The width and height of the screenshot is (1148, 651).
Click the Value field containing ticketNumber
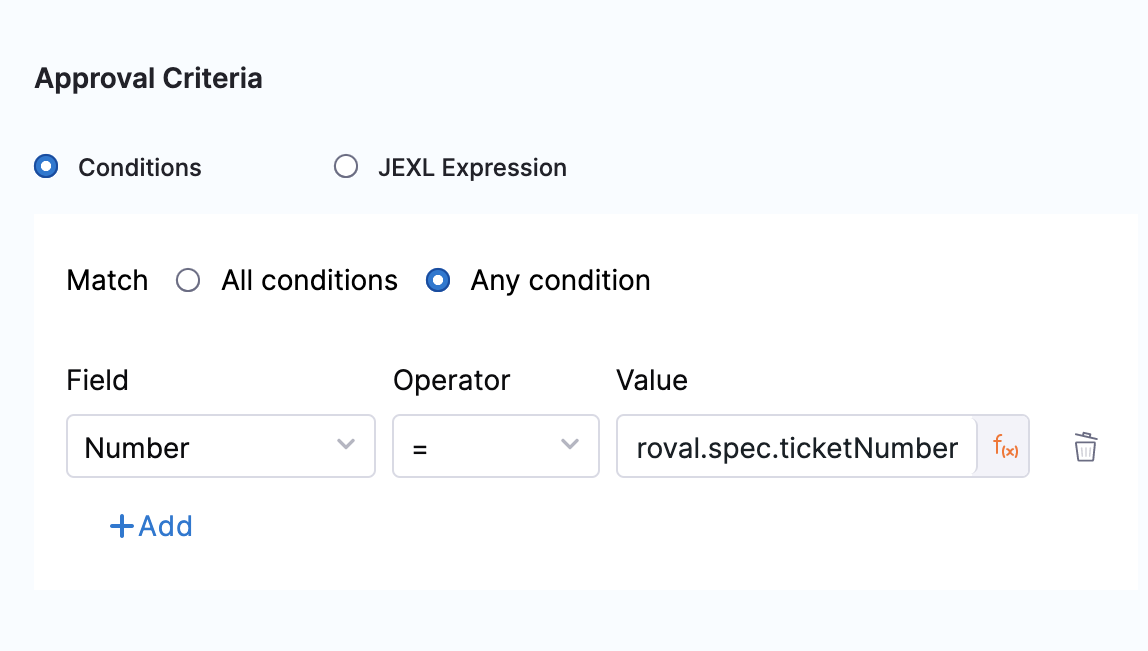coord(796,447)
